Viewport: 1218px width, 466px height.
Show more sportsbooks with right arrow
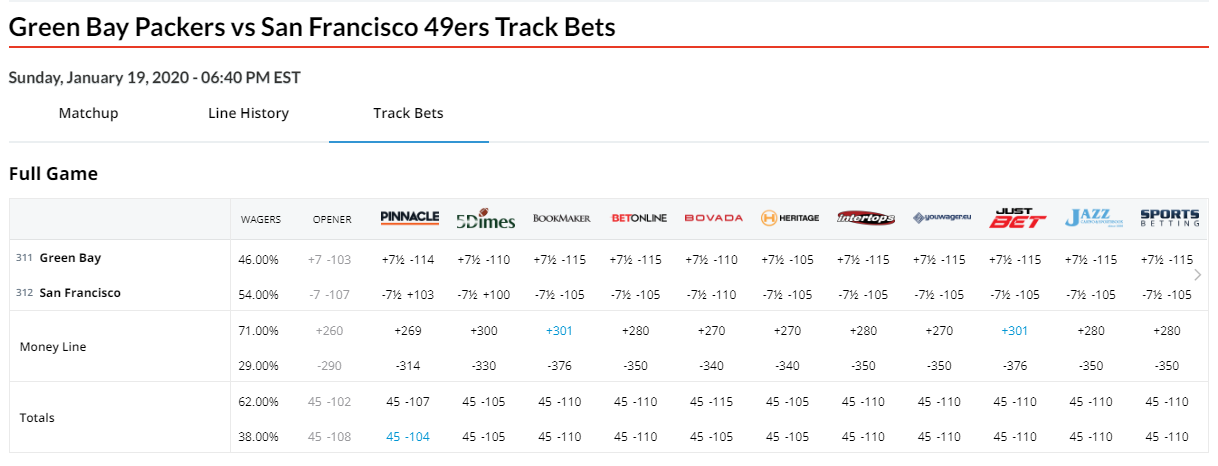coord(1198,275)
